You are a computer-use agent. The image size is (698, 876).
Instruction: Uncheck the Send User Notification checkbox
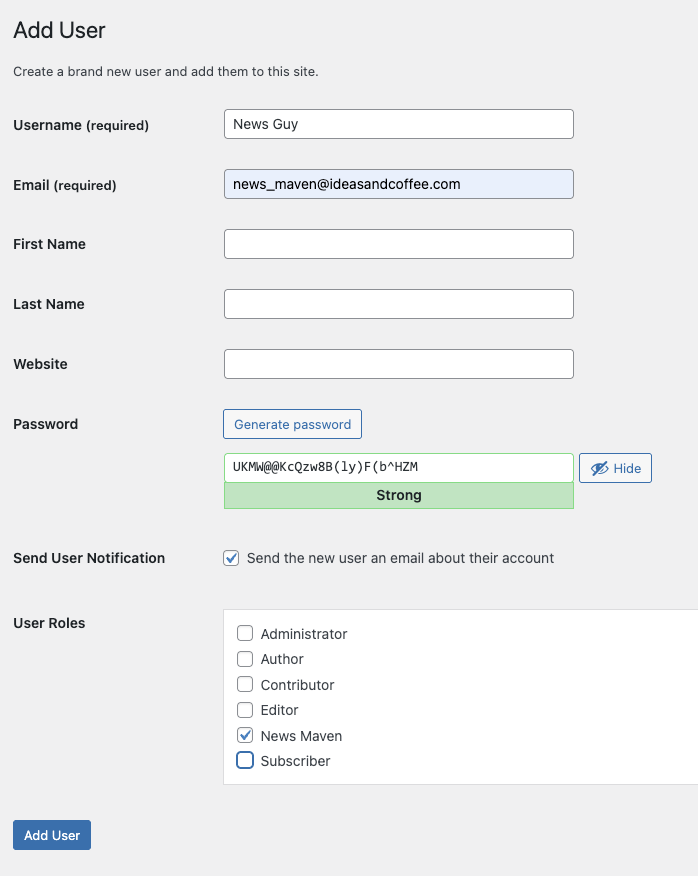pos(231,558)
